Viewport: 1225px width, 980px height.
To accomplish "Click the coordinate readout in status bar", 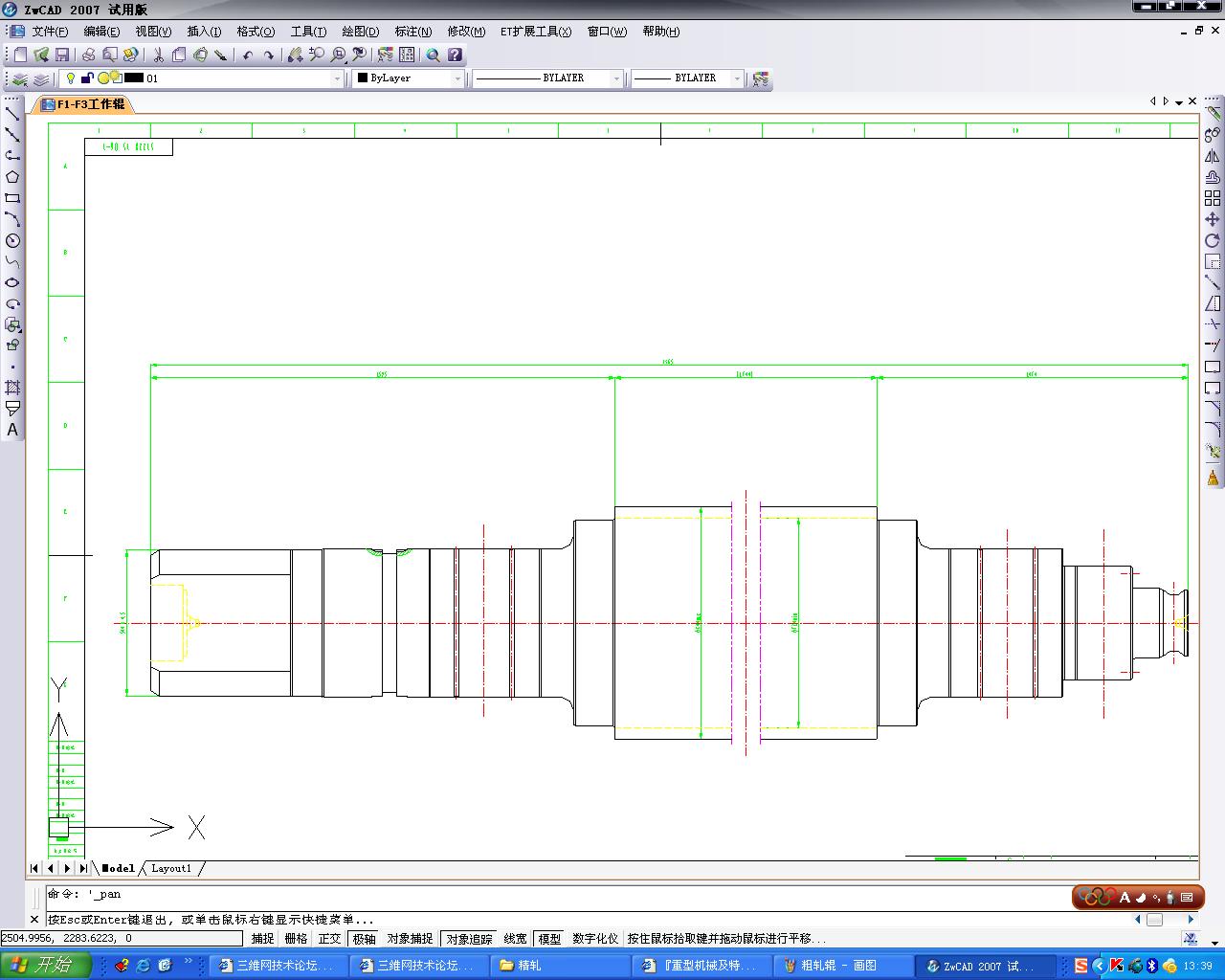I will click(x=122, y=939).
